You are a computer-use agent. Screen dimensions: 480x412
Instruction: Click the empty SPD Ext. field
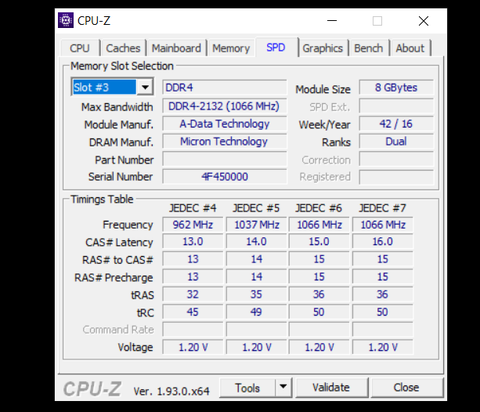396,107
